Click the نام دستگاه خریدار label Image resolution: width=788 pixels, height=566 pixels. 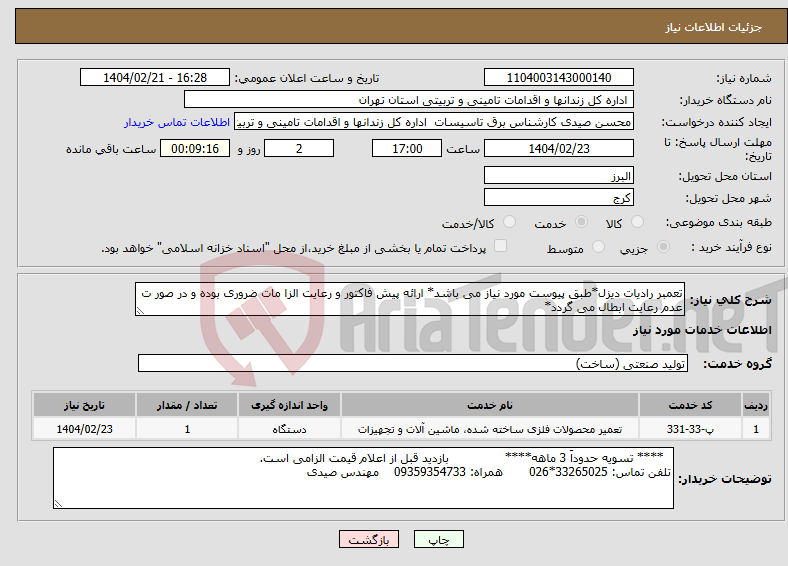pos(726,101)
